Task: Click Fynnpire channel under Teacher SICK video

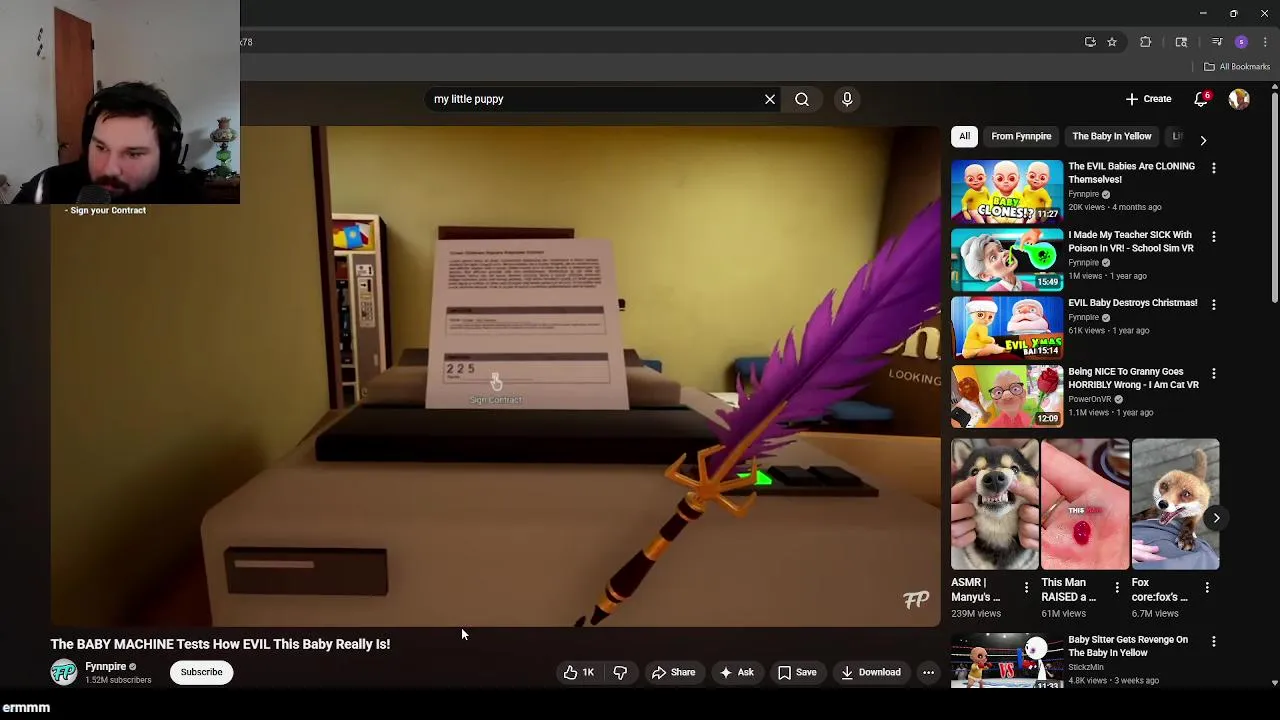Action: pos(1083,263)
